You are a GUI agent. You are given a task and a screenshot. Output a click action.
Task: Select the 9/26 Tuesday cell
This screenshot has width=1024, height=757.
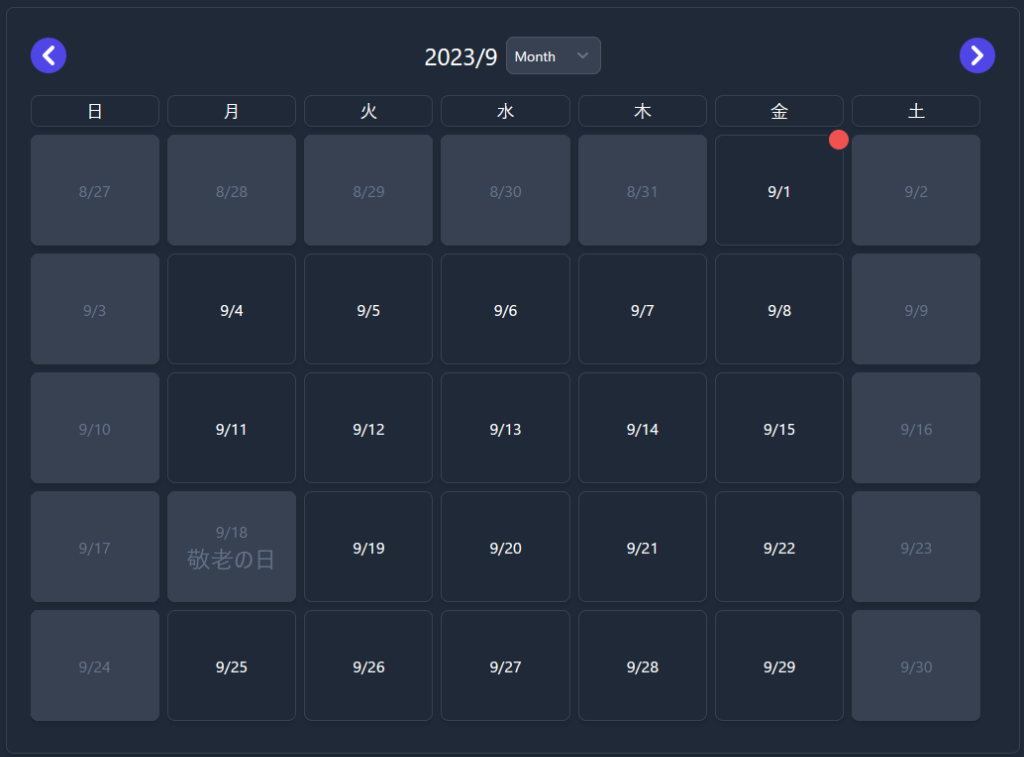tap(368, 666)
